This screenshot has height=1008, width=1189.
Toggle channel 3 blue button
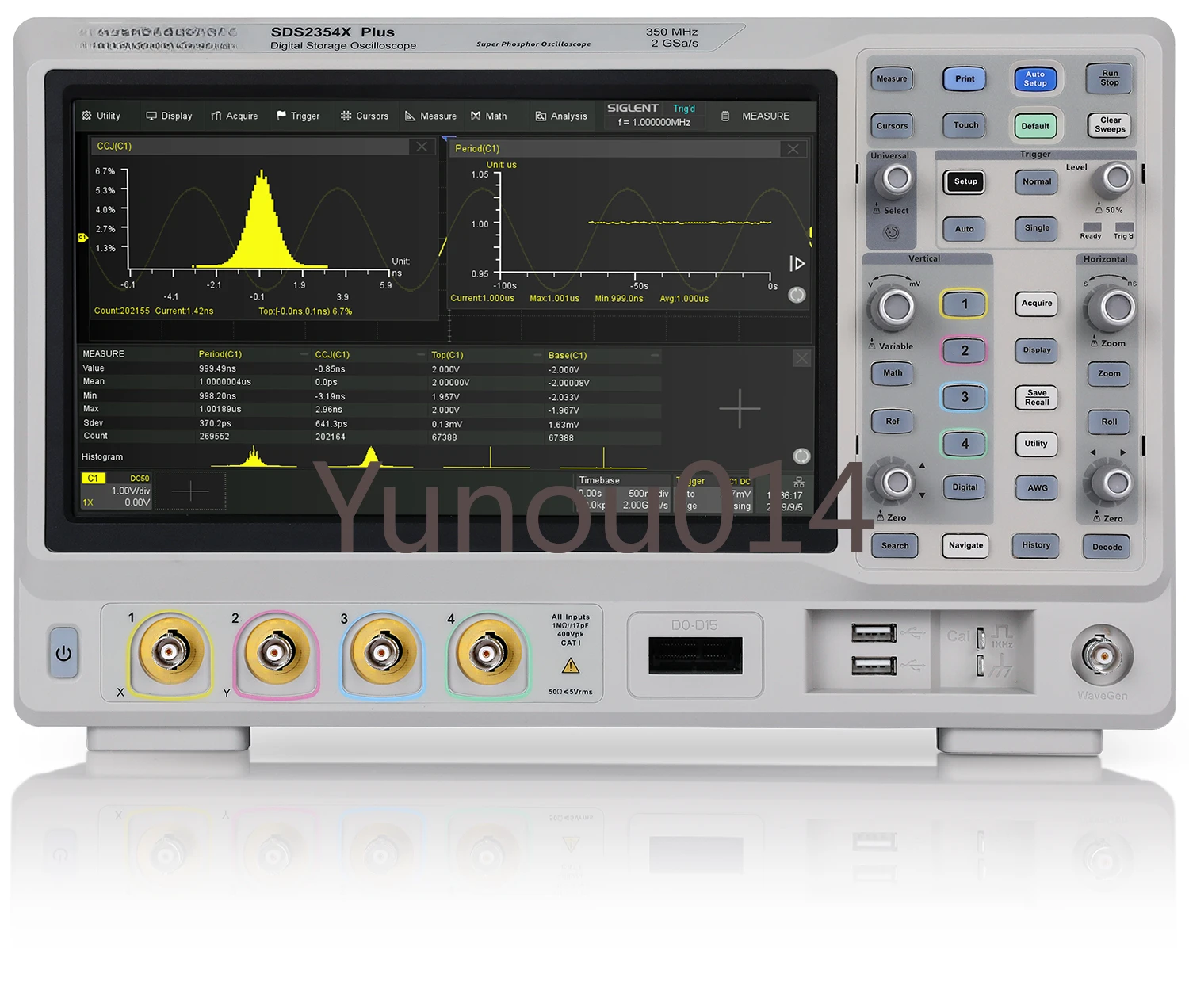[965, 397]
